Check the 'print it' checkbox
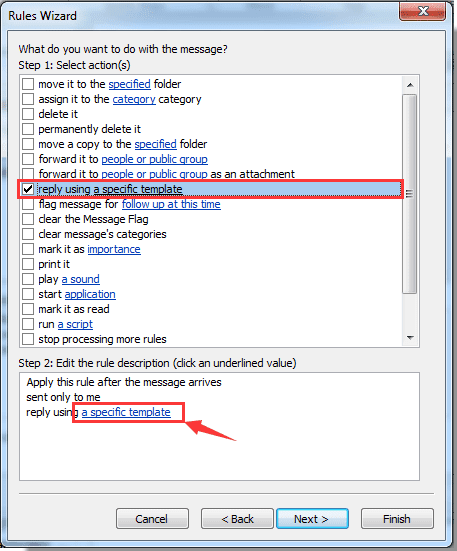457x551 pixels. [x=28, y=264]
